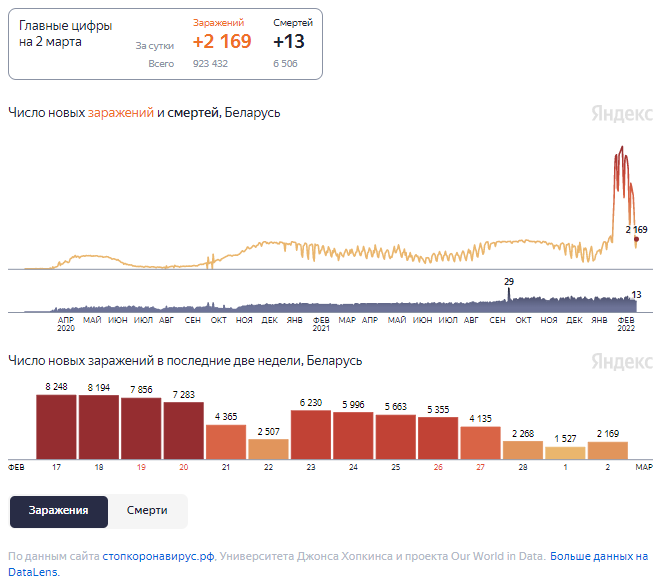Select the 4 135 bar for February 27
The width and height of the screenshot is (661, 587).
[x=480, y=442]
